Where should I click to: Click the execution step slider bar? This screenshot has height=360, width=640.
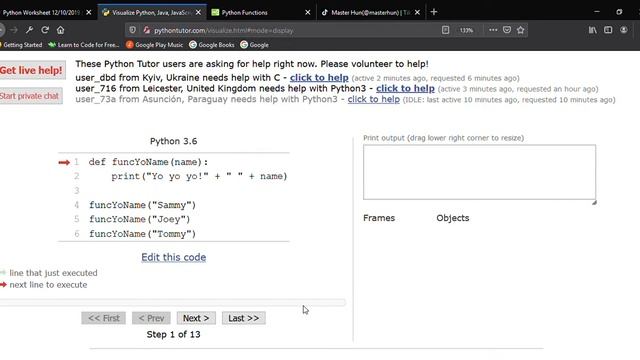pos(172,302)
